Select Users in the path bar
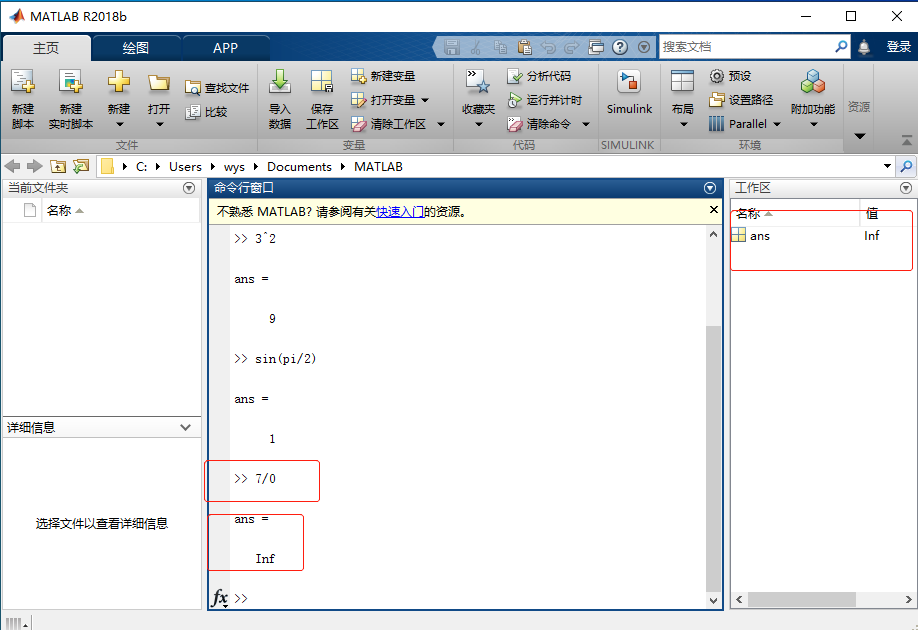This screenshot has width=918, height=630. pyautogui.click(x=185, y=166)
